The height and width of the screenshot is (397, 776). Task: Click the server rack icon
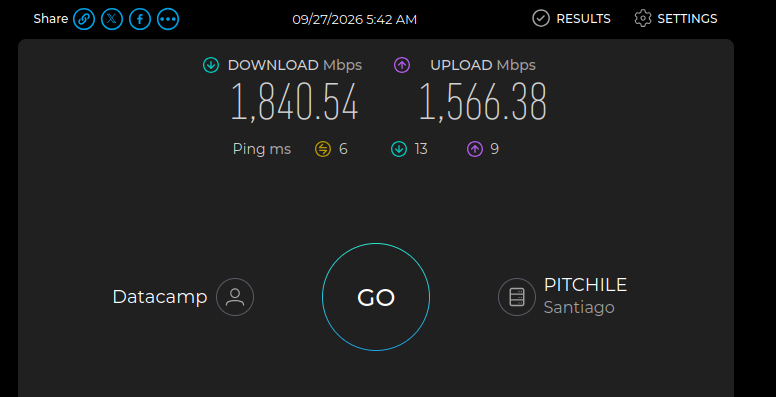(x=517, y=297)
